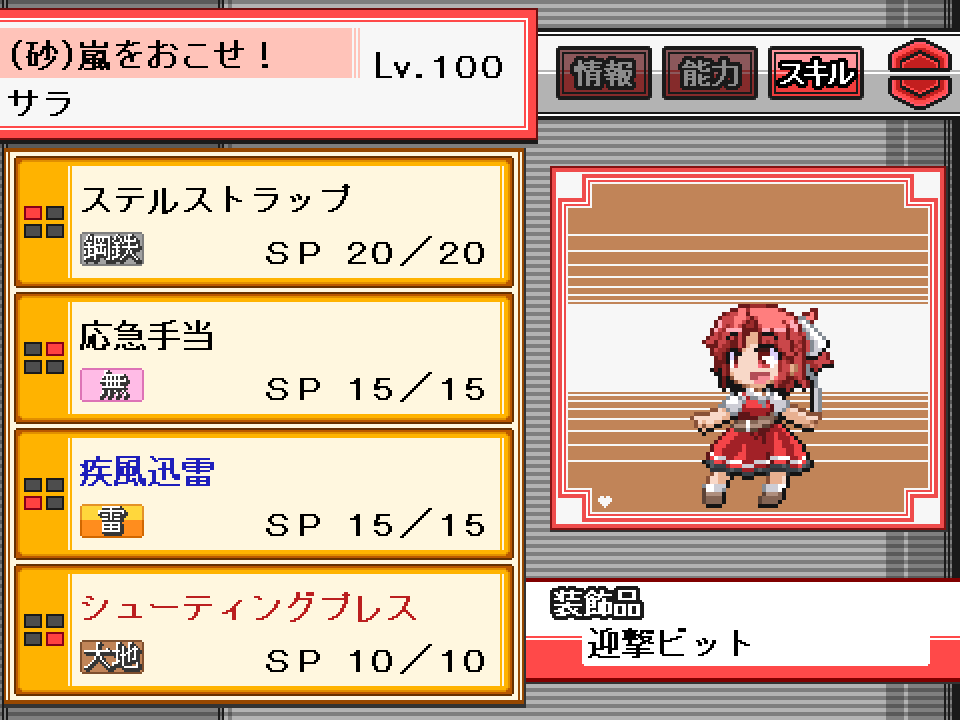Select the スキル tab
This screenshot has width=960, height=720.
point(816,73)
